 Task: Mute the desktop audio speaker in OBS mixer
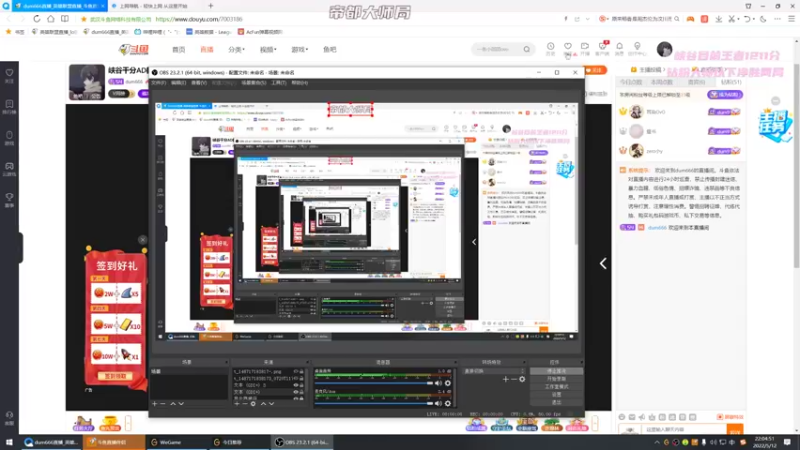click(438, 383)
